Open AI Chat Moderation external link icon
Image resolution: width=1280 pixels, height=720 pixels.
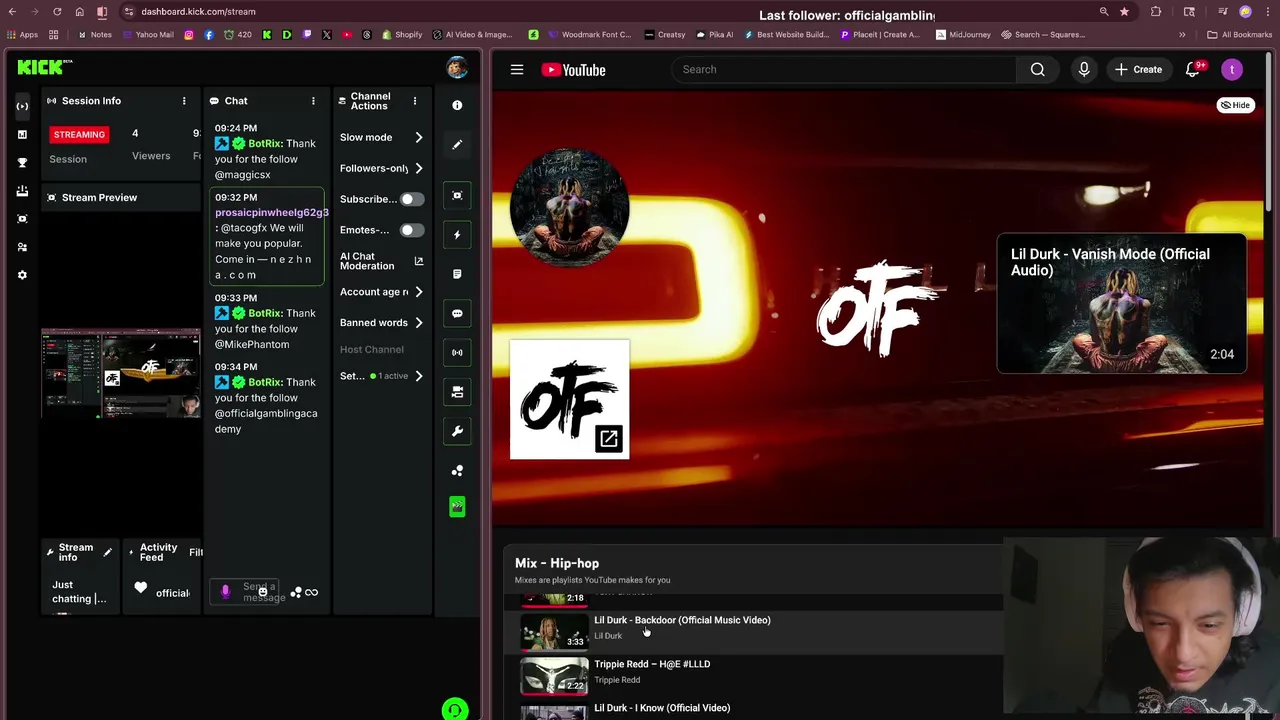(419, 261)
